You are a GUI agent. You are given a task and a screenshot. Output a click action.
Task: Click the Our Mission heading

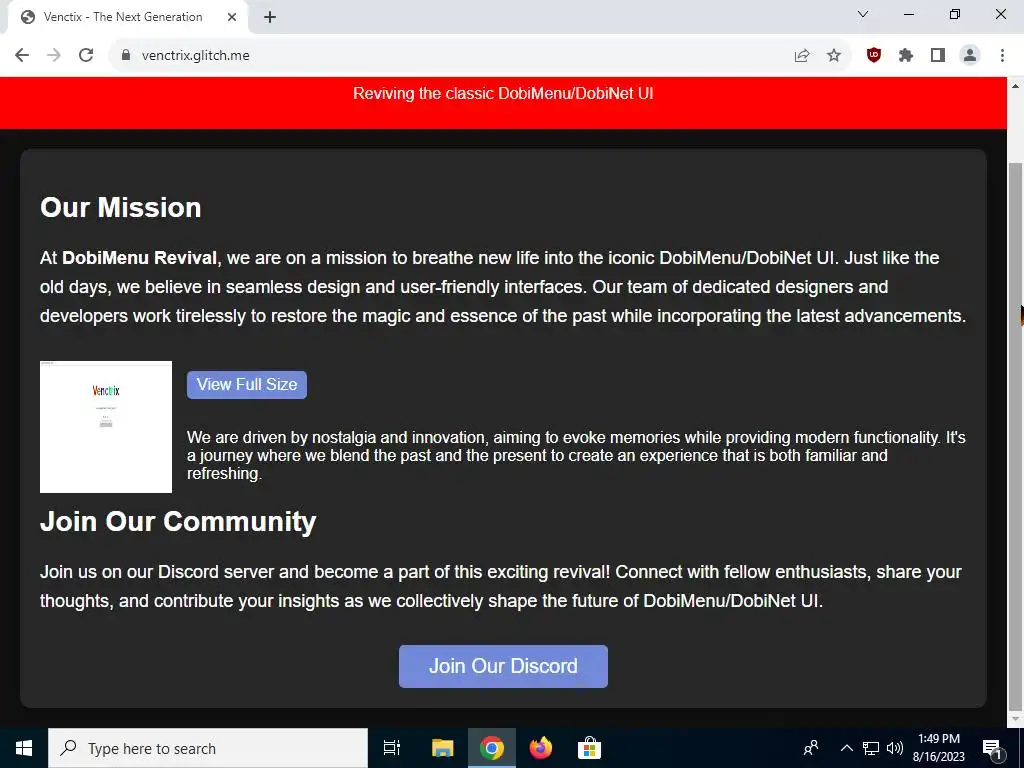coord(121,208)
